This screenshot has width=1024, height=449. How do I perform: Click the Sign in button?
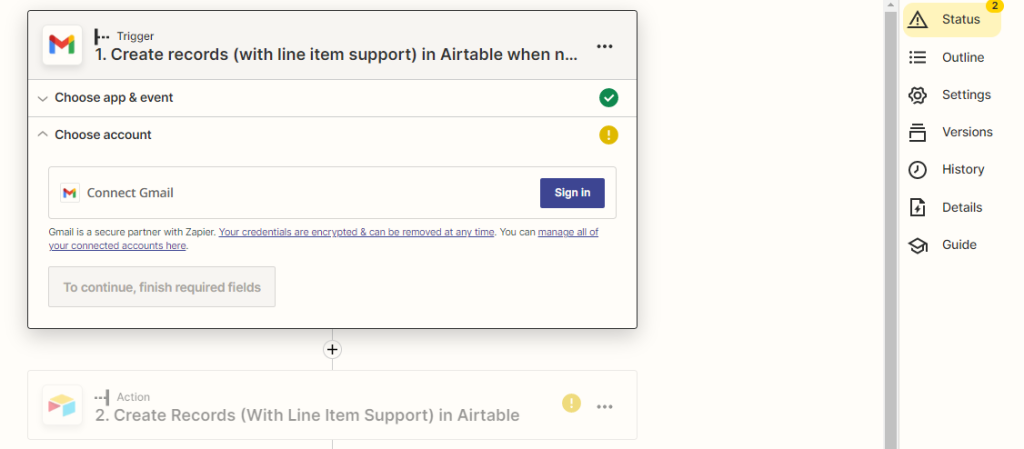click(572, 193)
